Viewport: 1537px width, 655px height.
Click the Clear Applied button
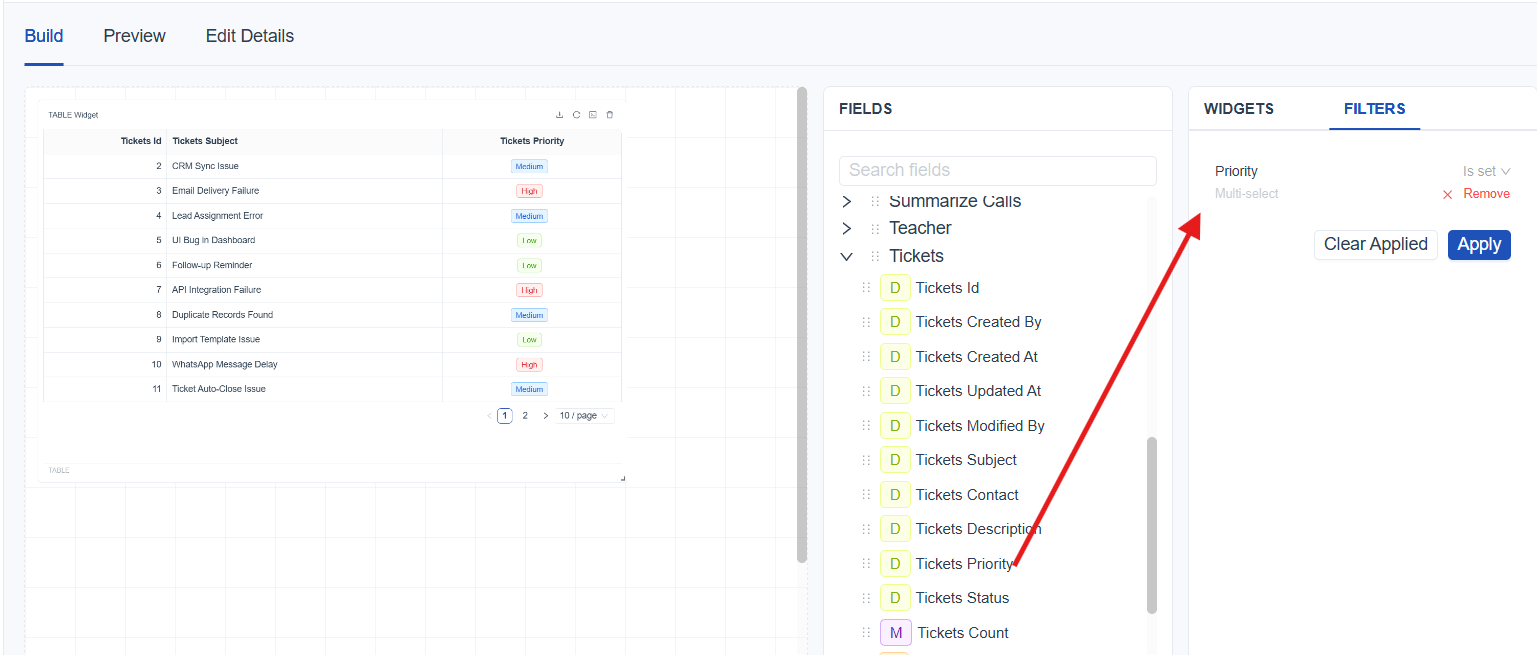click(1375, 245)
